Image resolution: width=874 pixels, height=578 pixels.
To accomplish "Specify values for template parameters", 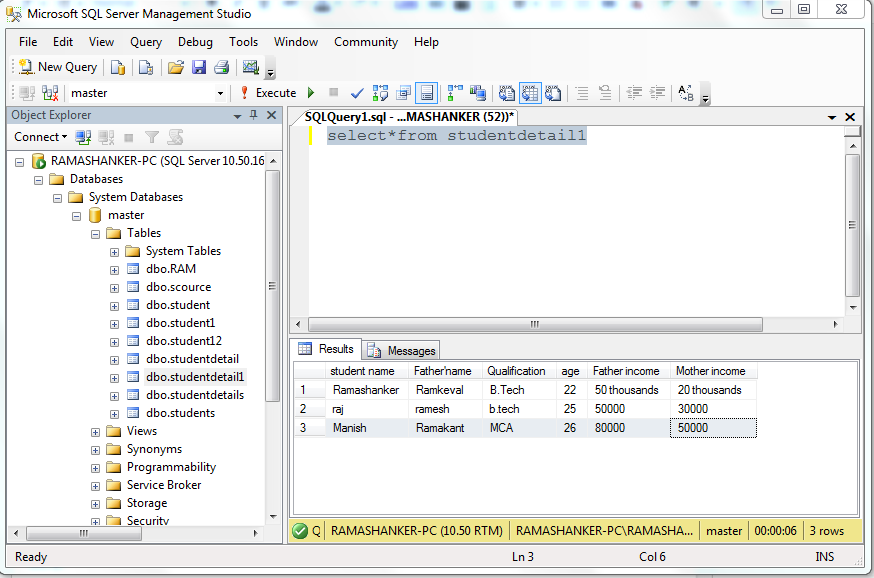I will point(686,93).
